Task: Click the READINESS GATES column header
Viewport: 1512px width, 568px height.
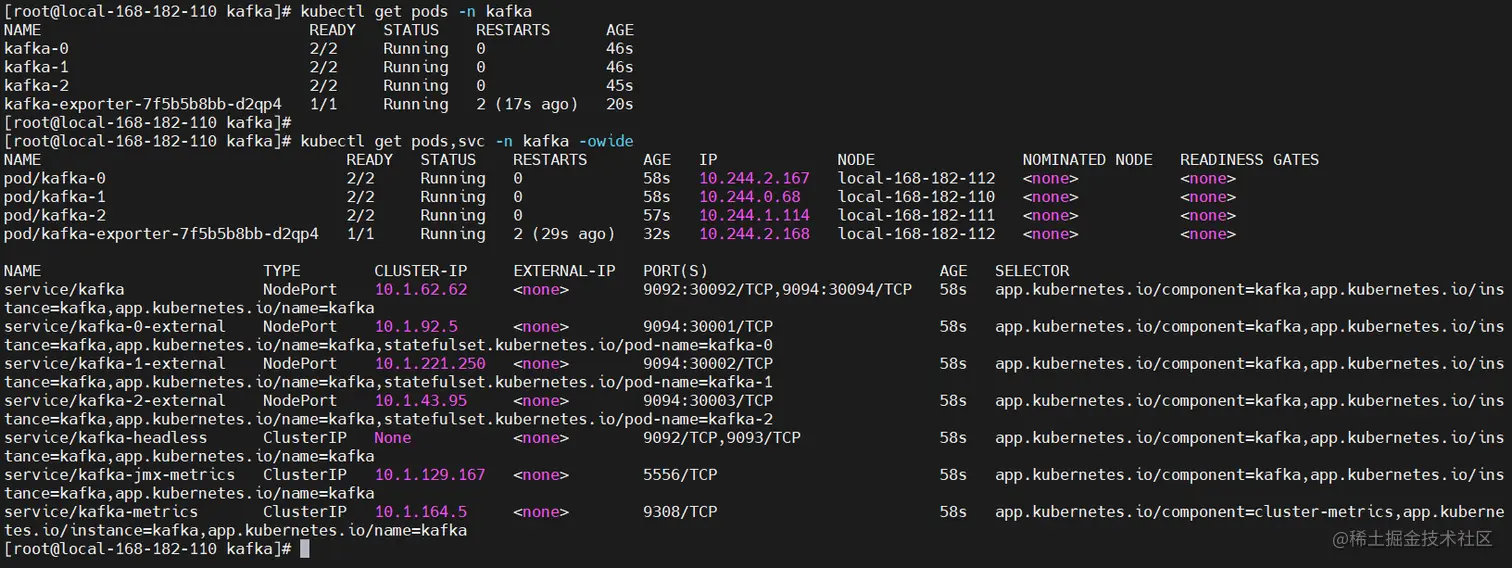Action: click(x=1249, y=159)
